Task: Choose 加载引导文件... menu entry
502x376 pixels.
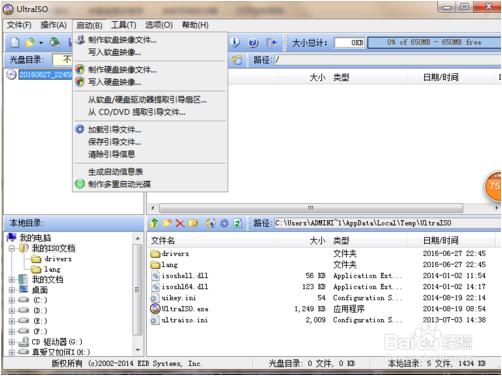Action: pyautogui.click(x=150, y=129)
